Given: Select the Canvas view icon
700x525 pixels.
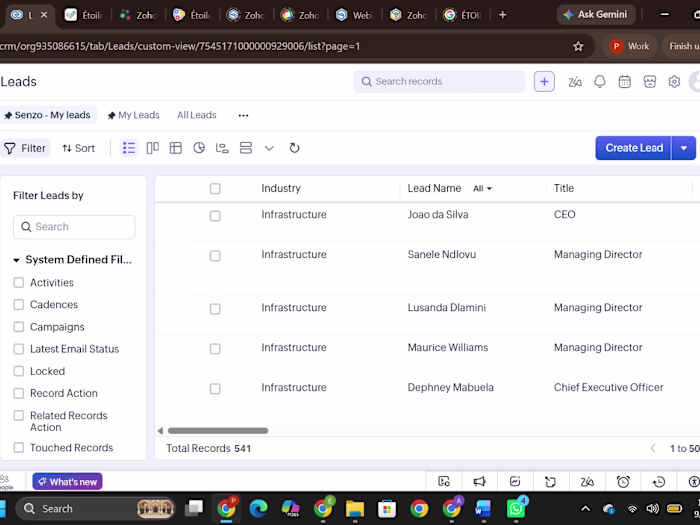Looking at the screenshot, I should (x=176, y=148).
